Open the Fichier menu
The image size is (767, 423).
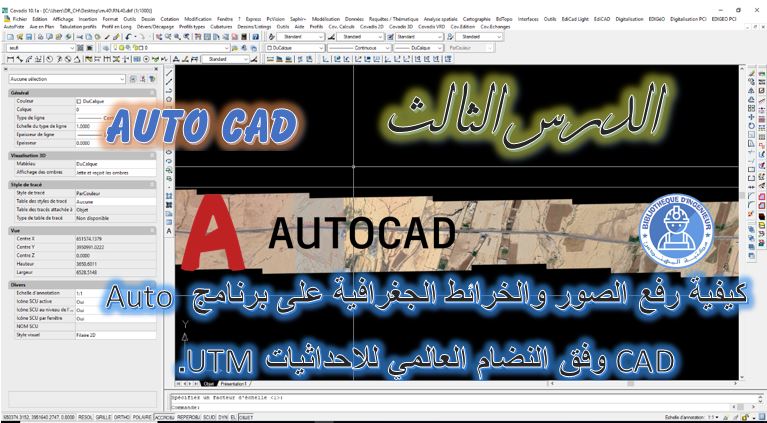click(20, 19)
